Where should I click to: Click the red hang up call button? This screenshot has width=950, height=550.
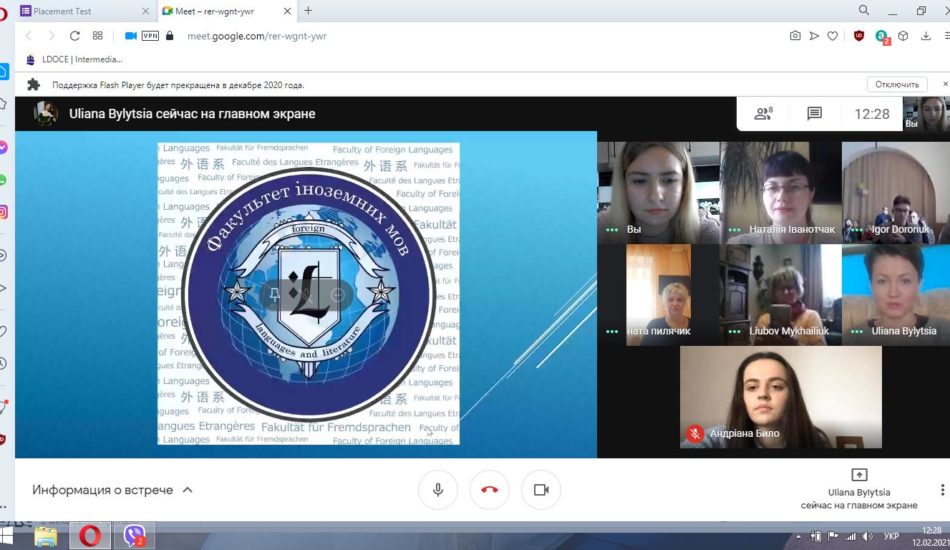(x=489, y=490)
